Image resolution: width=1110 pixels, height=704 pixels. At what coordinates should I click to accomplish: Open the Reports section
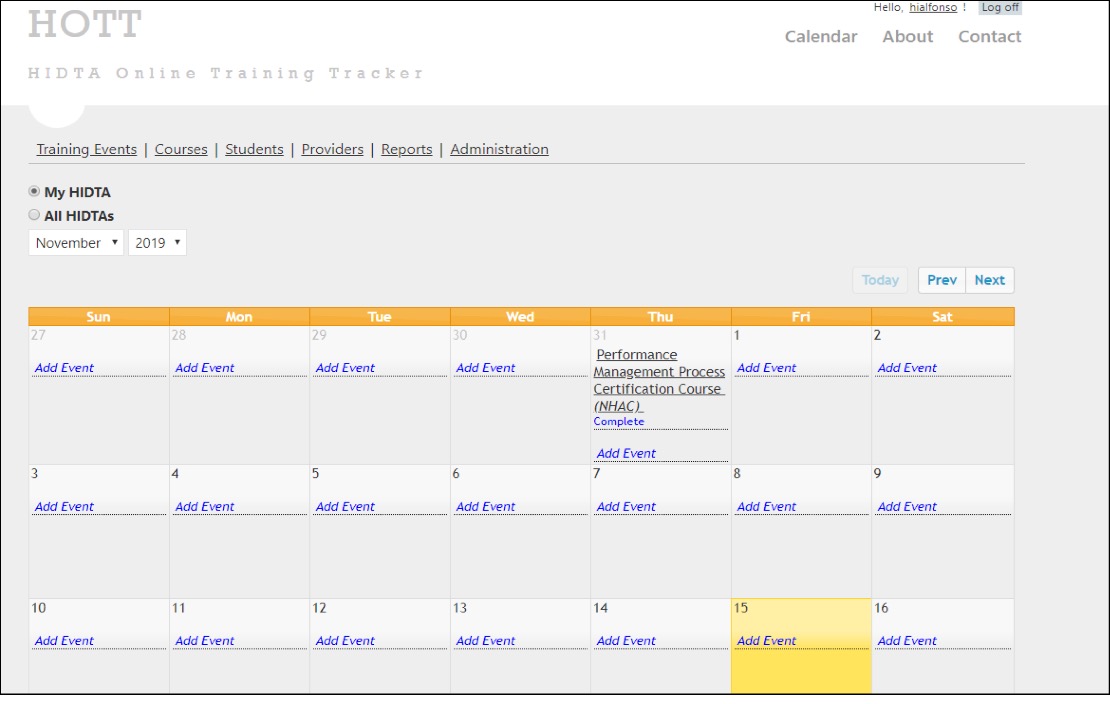coord(406,150)
